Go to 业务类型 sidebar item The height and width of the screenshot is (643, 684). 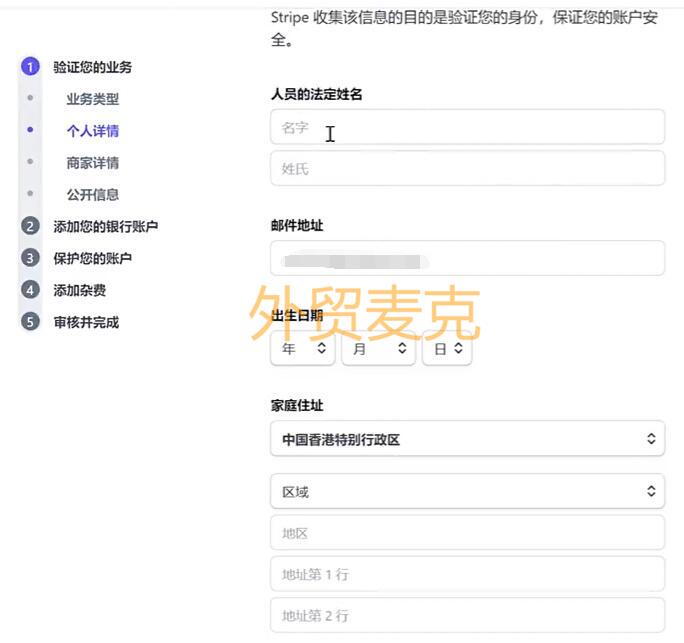(93, 99)
